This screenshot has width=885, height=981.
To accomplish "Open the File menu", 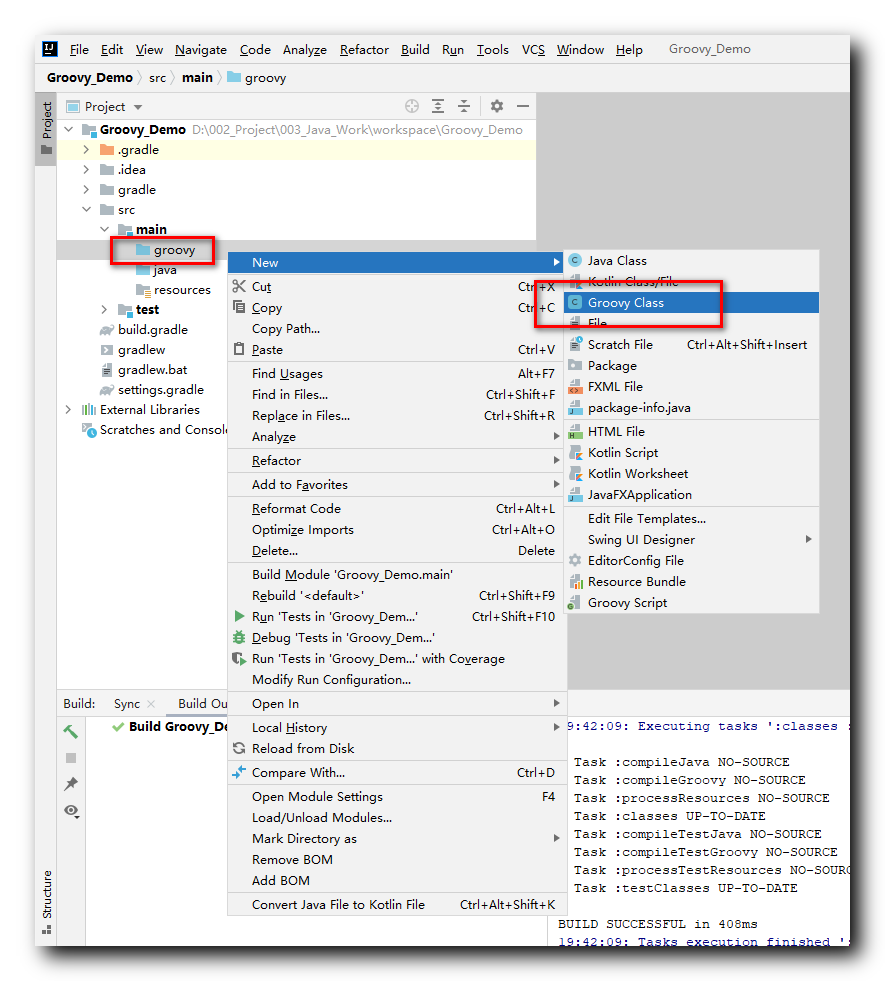I will pos(79,49).
